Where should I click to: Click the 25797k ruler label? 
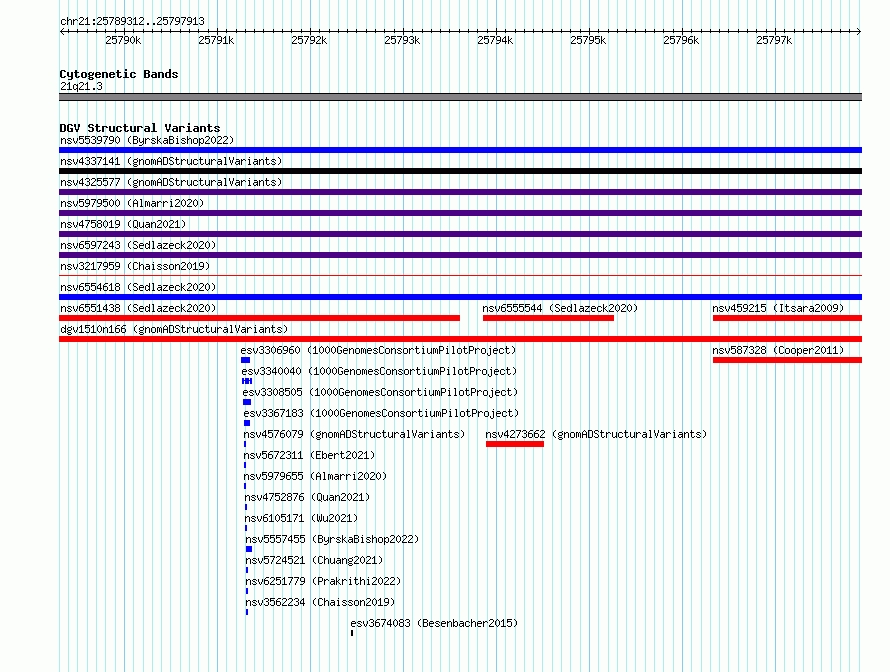click(774, 40)
